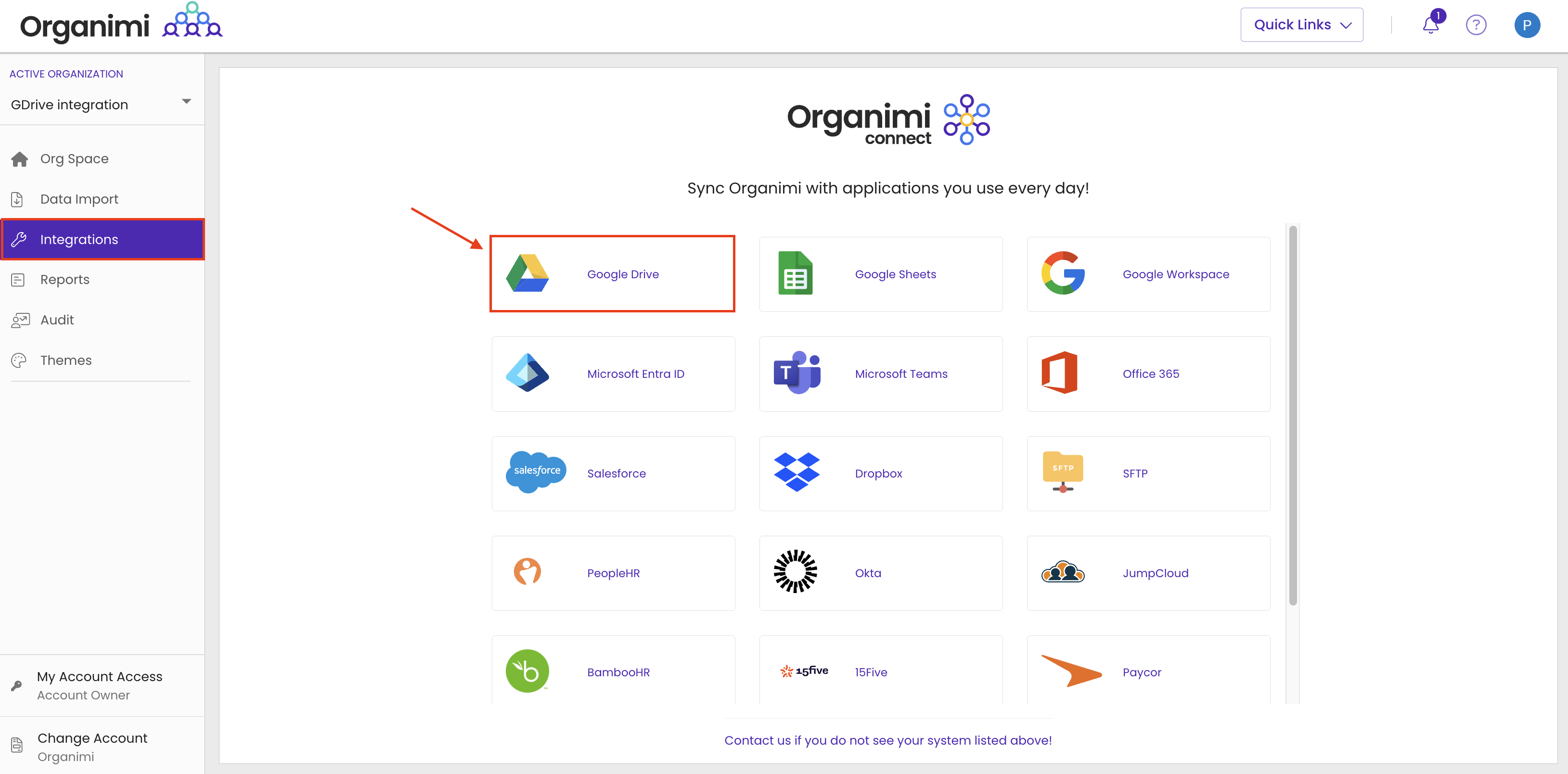Open Reports menu item
This screenshot has height=774, width=1568.
(102, 280)
